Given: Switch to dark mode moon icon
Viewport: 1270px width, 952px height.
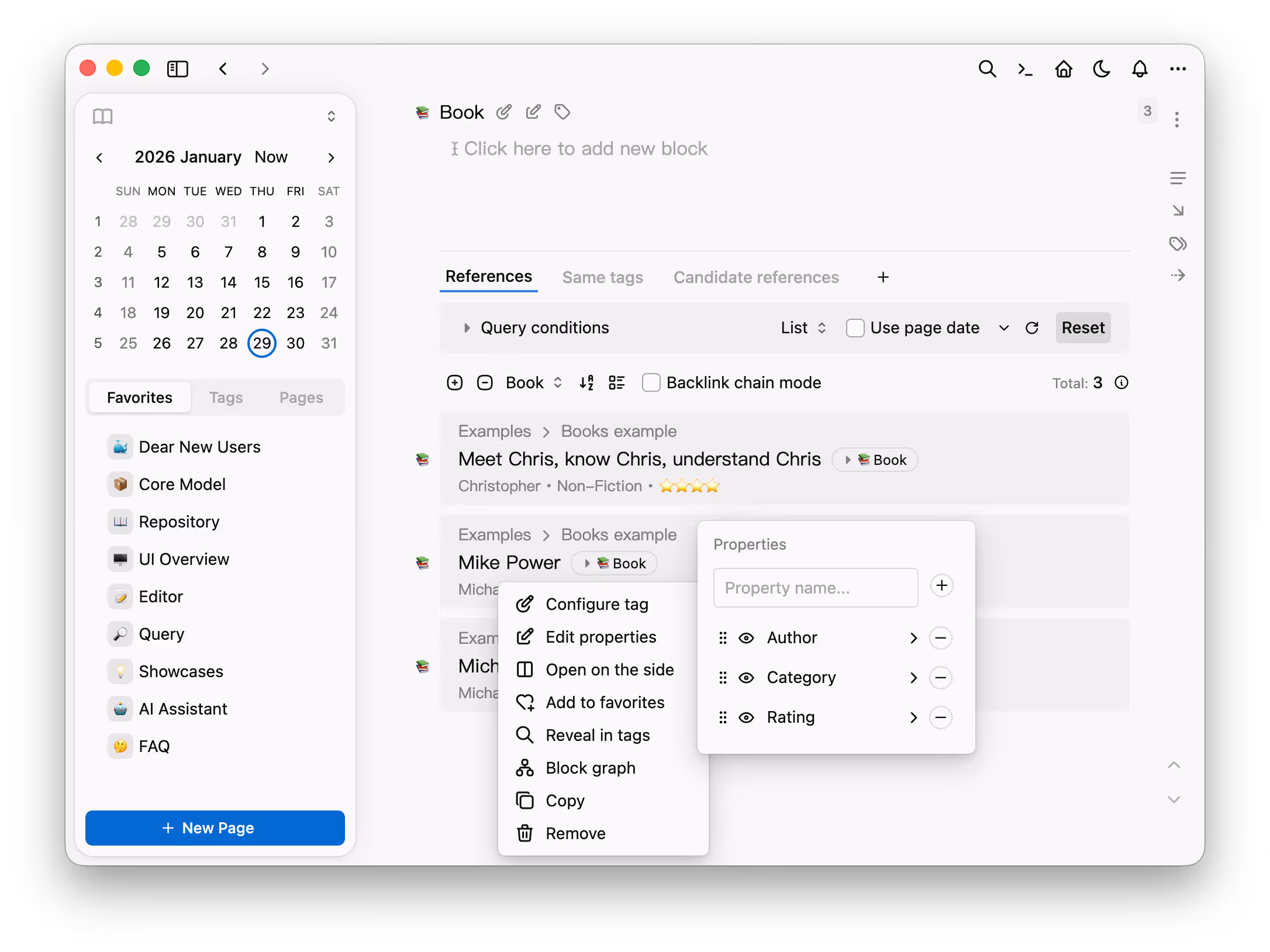Looking at the screenshot, I should pyautogui.click(x=1102, y=69).
